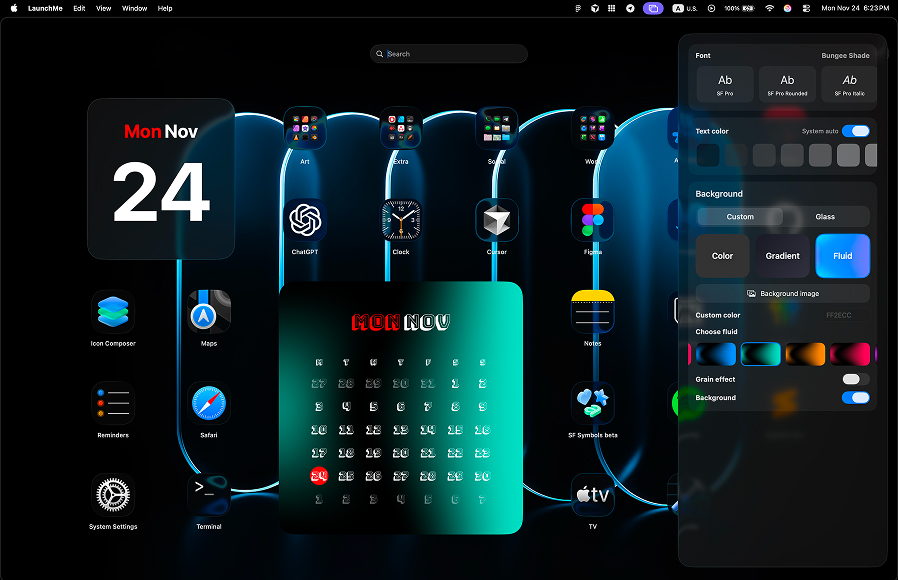Turn off the Background toggle
The height and width of the screenshot is (580, 898).
tap(855, 397)
